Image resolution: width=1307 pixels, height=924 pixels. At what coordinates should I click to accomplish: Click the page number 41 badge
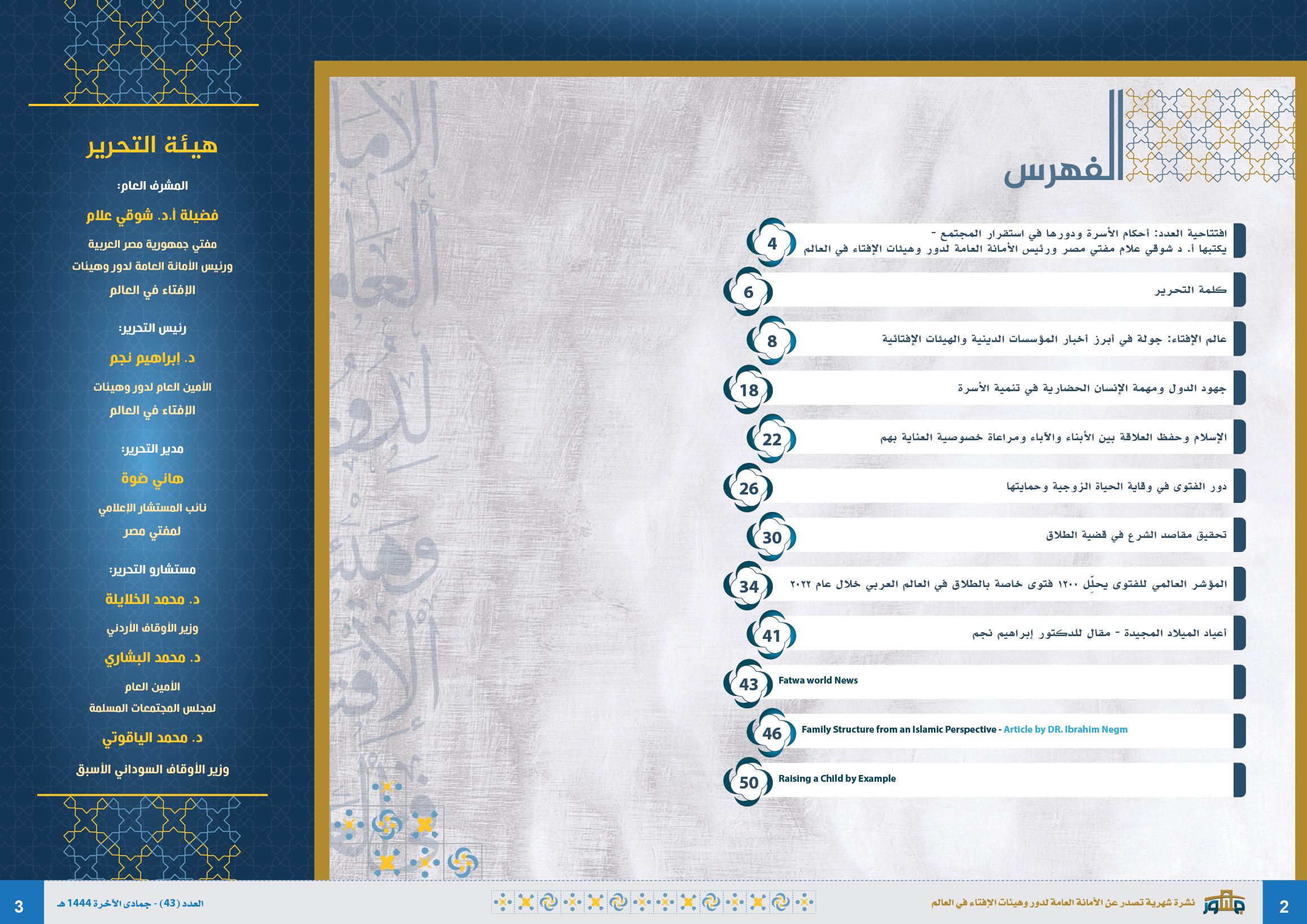click(x=771, y=636)
